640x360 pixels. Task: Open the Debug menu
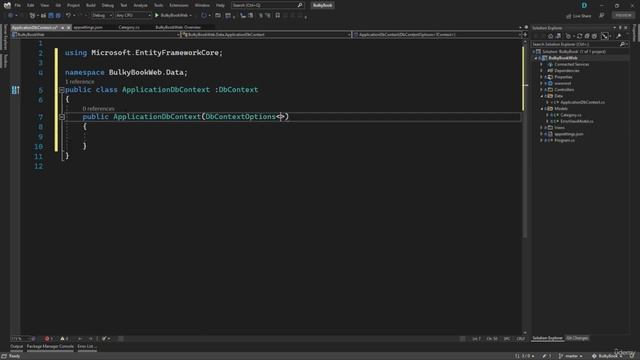(x=108, y=5)
